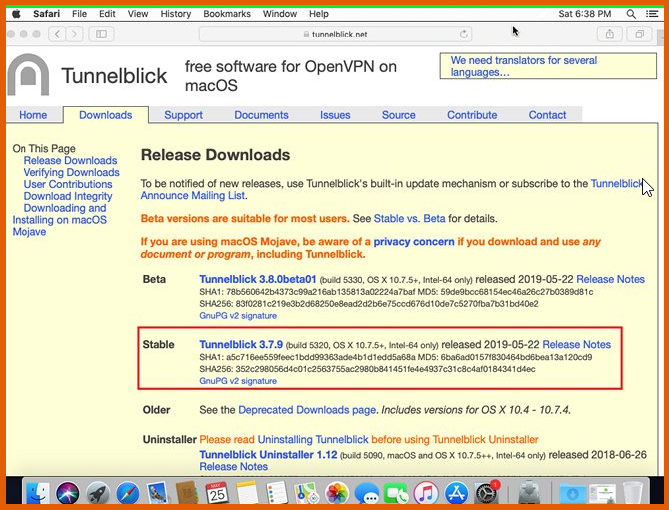Show all tabs overview button
The height and width of the screenshot is (510, 669).
tap(639, 34)
